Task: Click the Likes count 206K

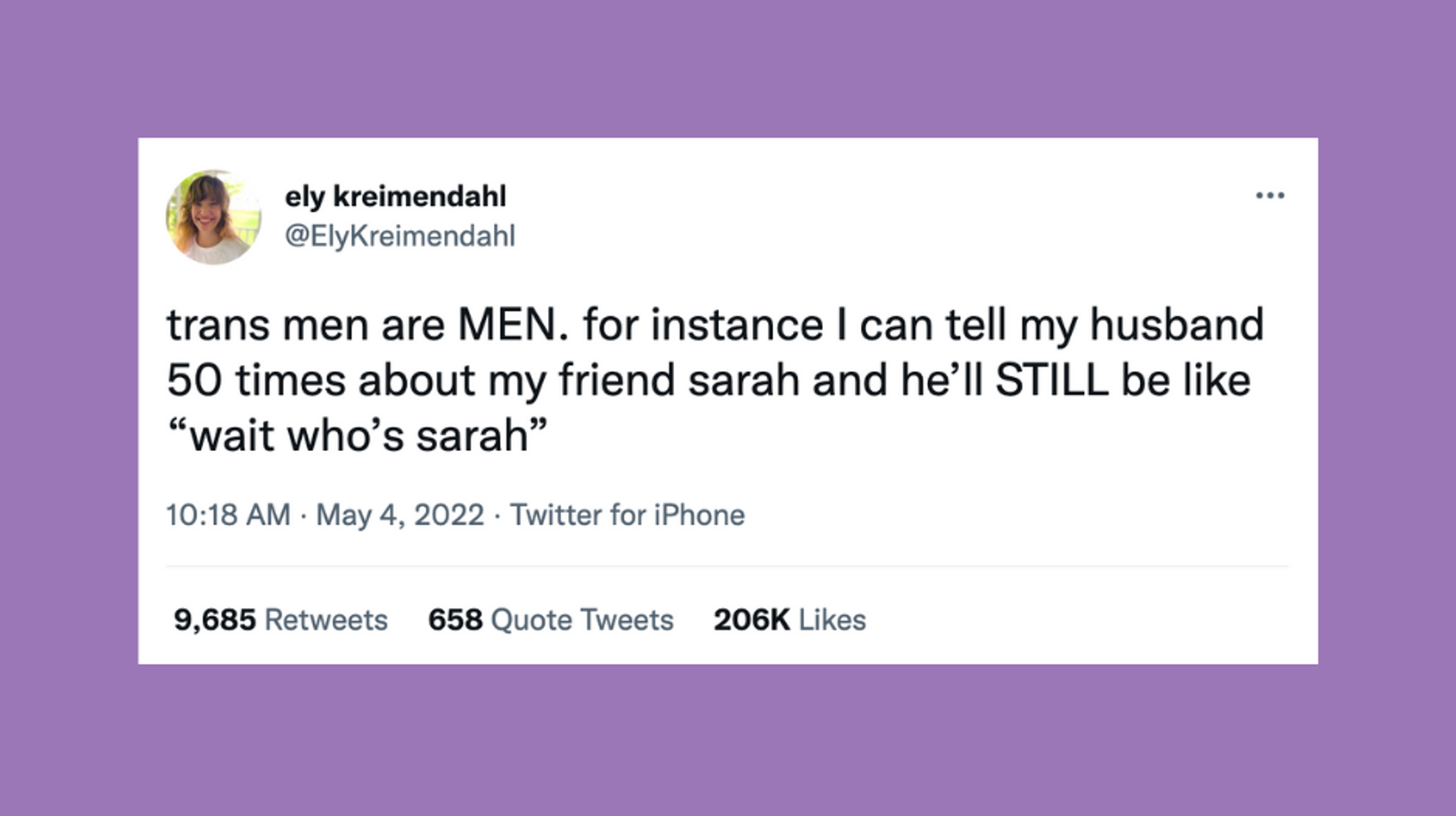Action: [x=751, y=620]
